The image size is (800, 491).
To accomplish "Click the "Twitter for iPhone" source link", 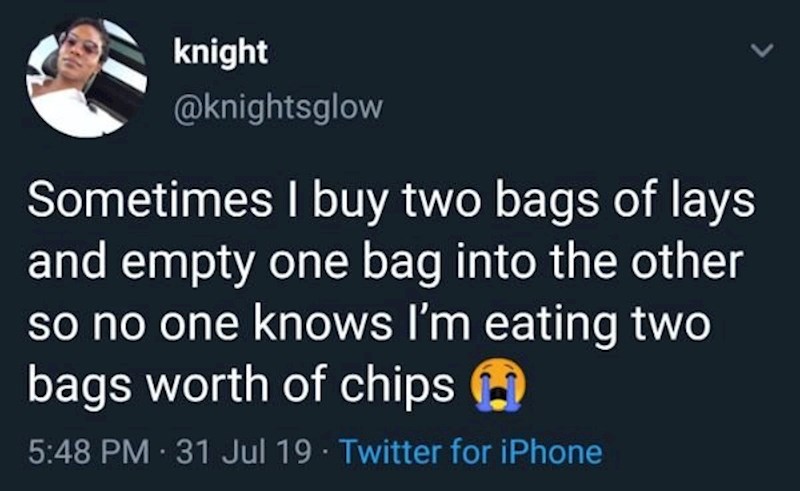I will coord(471,452).
